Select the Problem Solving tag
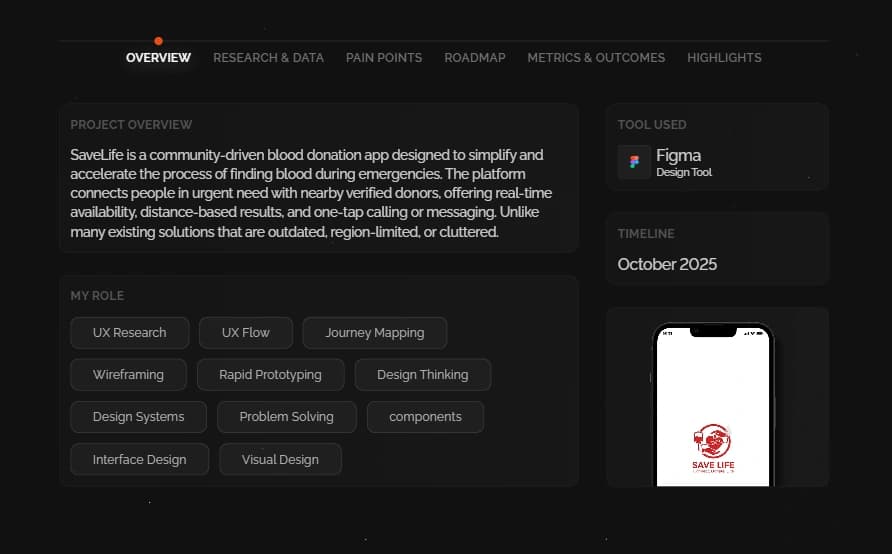This screenshot has width=892, height=554. 287,417
